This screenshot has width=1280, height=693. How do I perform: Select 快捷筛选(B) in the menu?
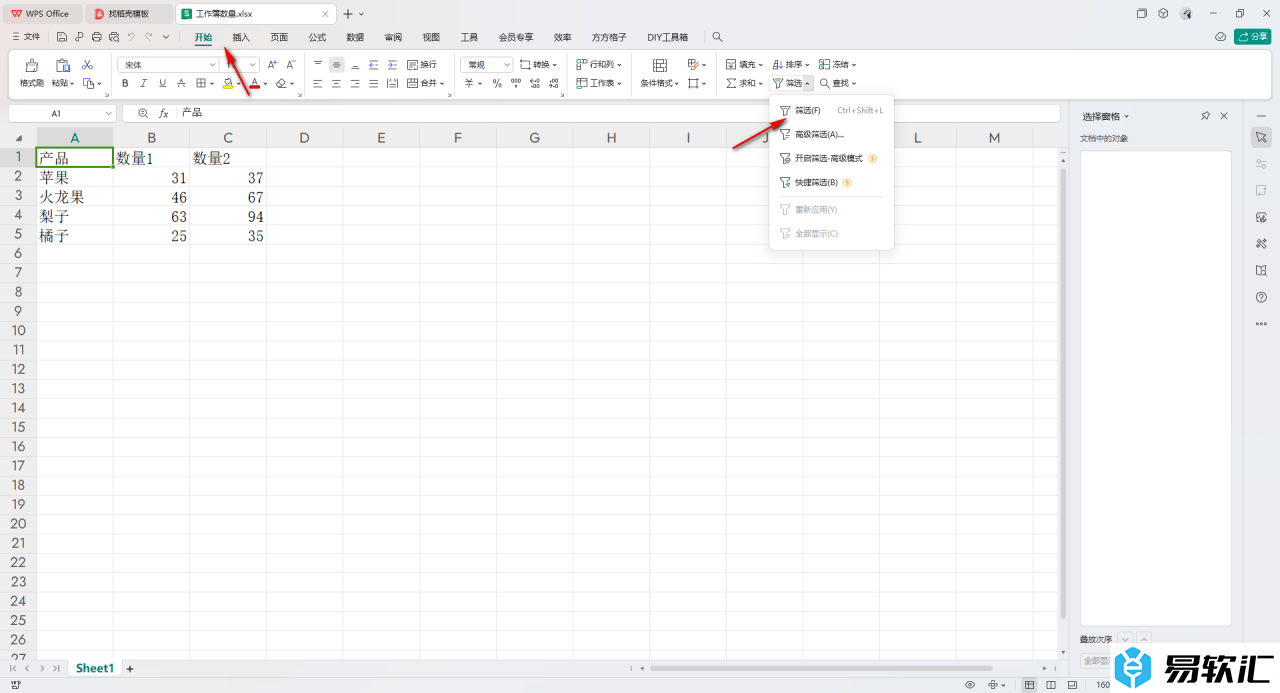tap(831, 182)
